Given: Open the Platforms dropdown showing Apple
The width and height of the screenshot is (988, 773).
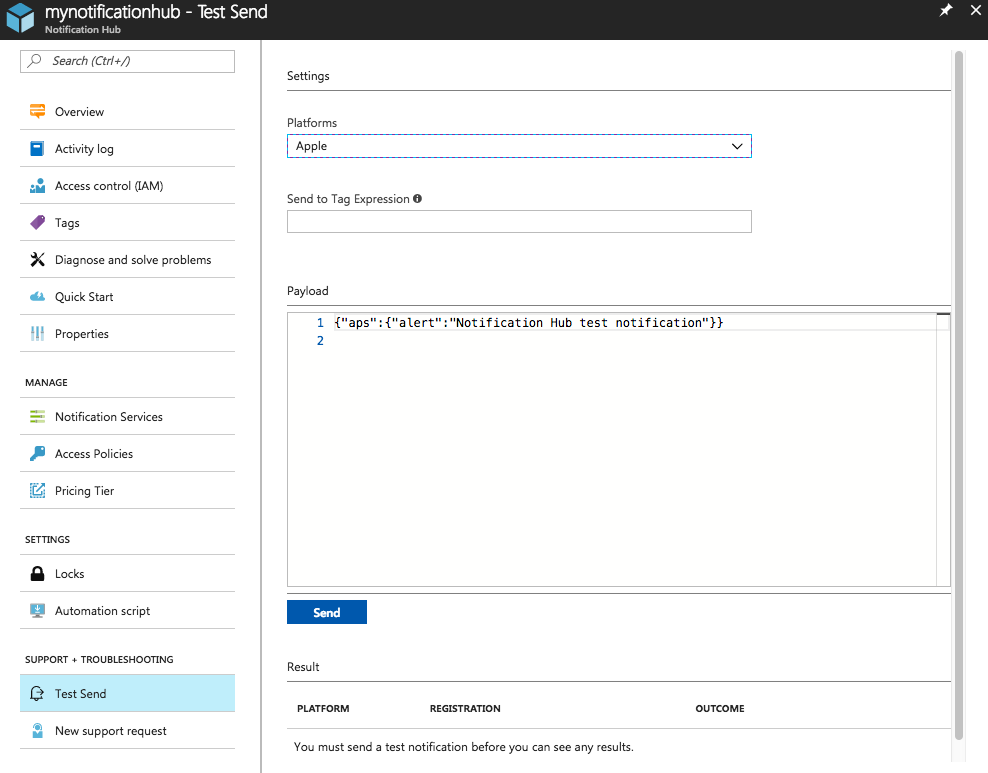Looking at the screenshot, I should (519, 146).
